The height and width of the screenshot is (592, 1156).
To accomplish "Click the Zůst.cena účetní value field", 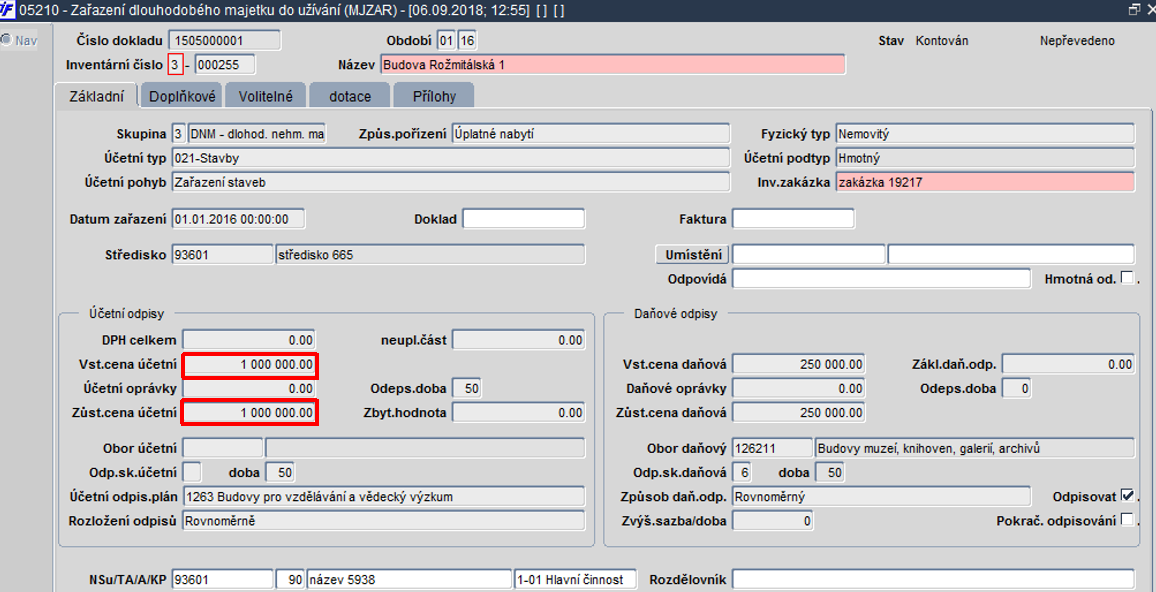I will (x=250, y=412).
